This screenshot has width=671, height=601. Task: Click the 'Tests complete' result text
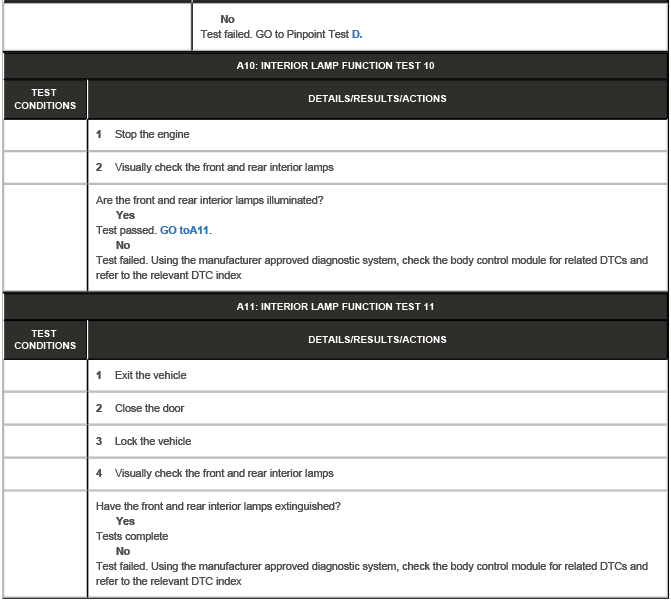tap(132, 536)
